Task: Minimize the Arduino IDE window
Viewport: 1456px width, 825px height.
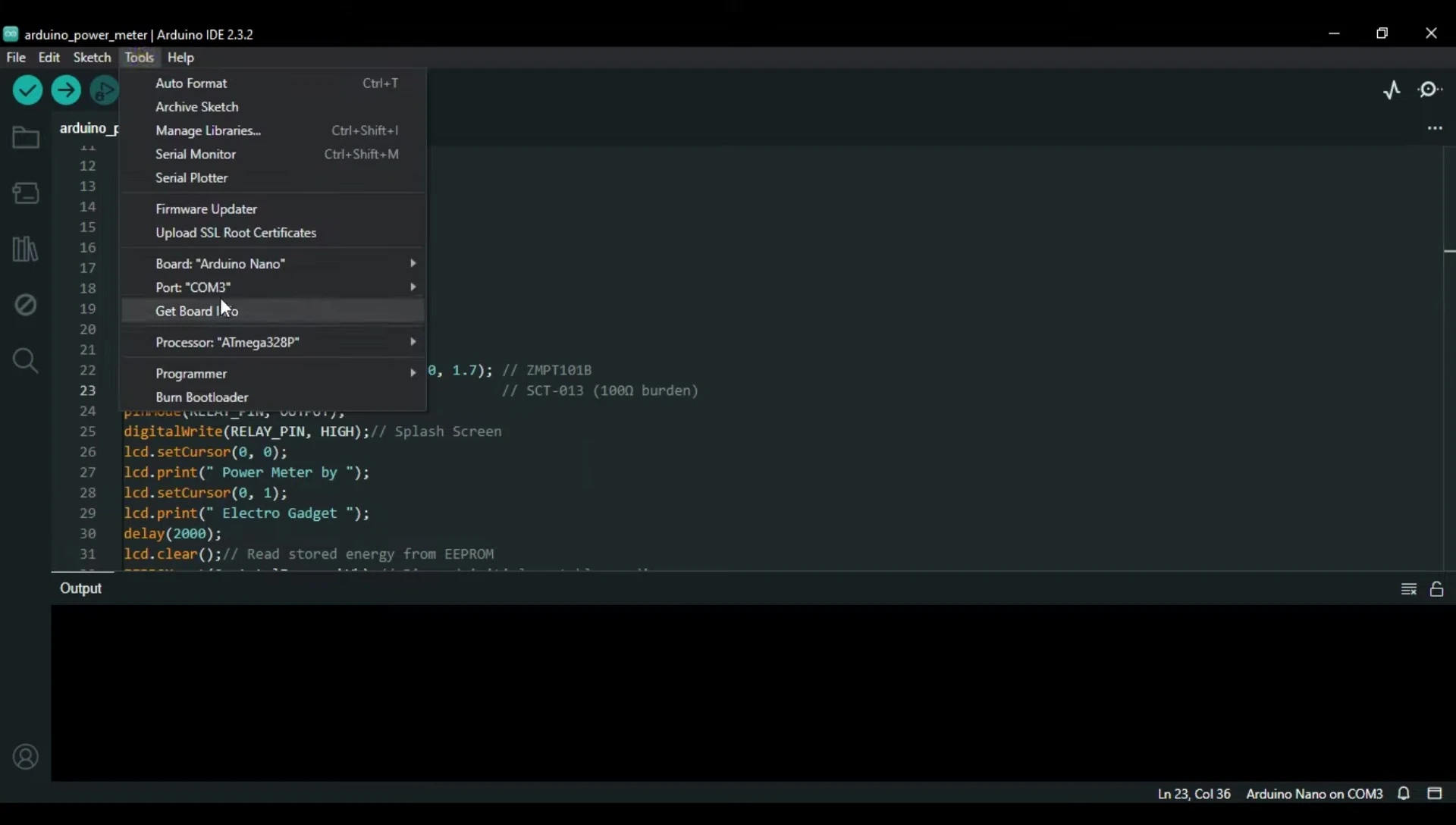Action: (1334, 33)
